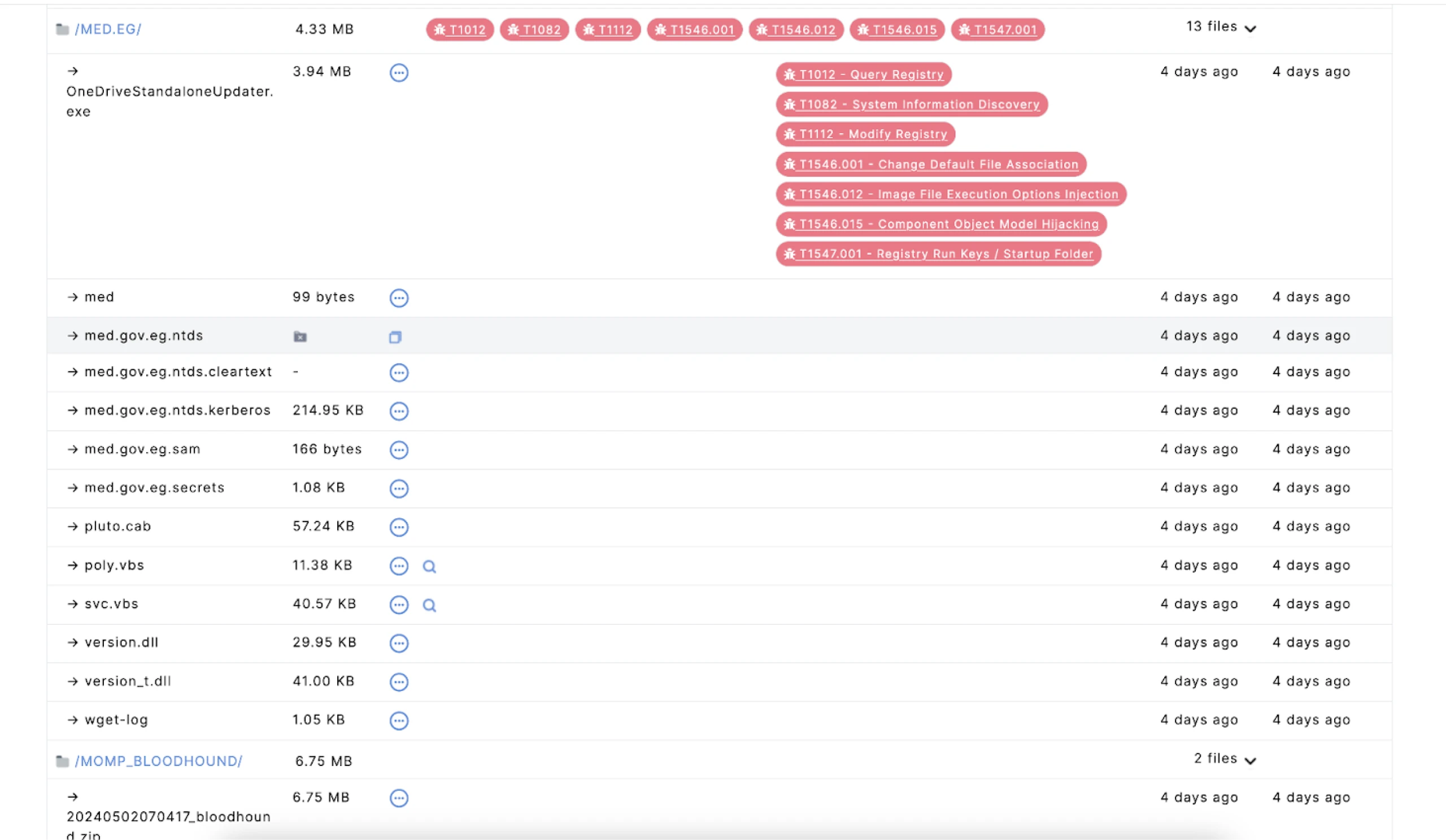This screenshot has height=840, width=1446.
Task: Open T1112 - Modify Registry tag
Action: tap(865, 134)
